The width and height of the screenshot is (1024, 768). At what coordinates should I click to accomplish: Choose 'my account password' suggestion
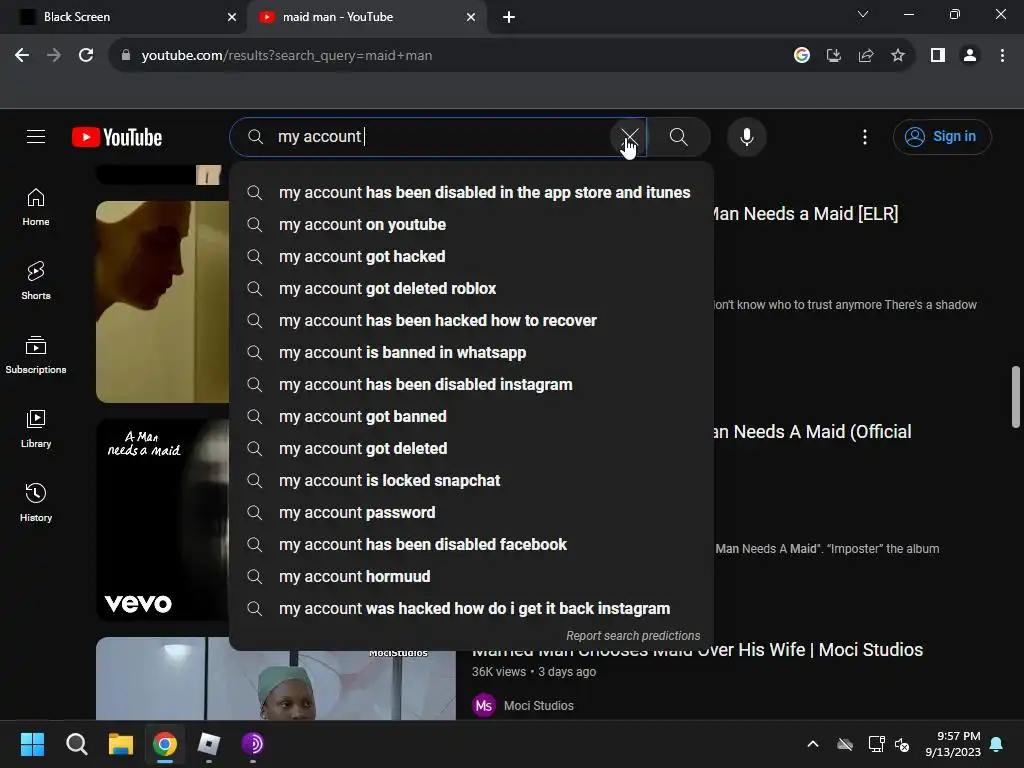coord(472,513)
